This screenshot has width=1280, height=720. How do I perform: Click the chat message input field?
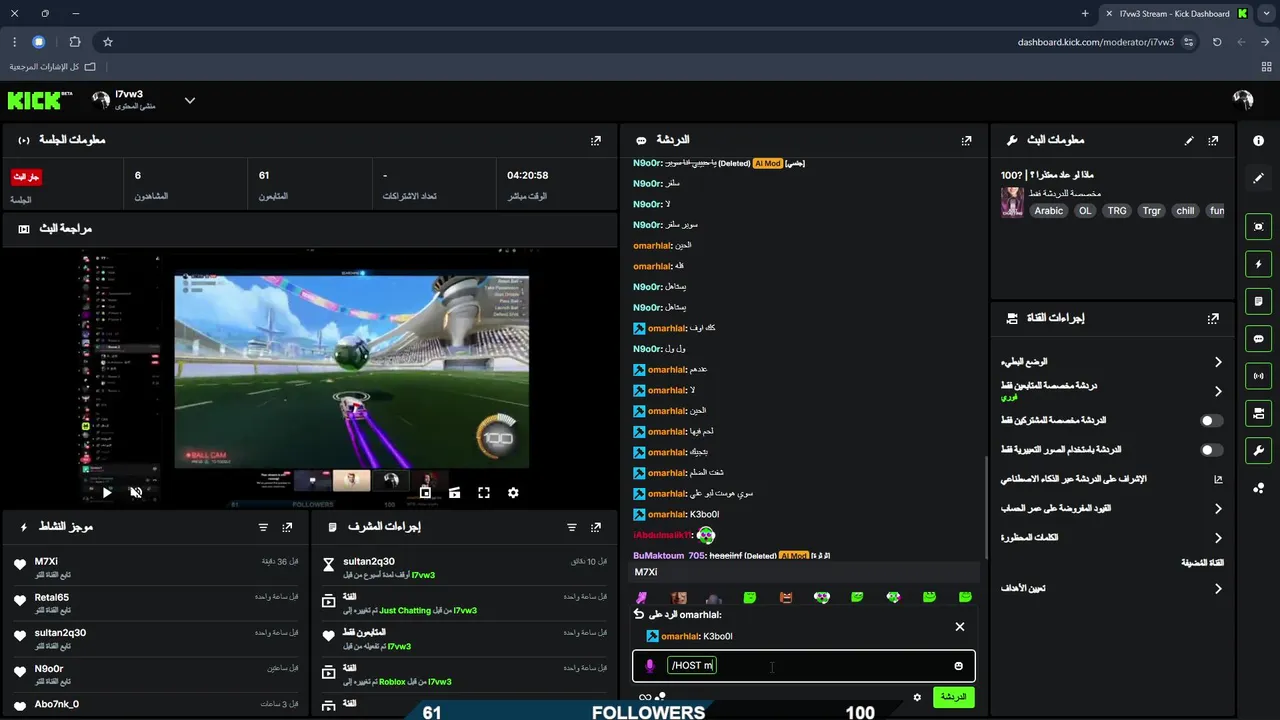pyautogui.click(x=803, y=666)
